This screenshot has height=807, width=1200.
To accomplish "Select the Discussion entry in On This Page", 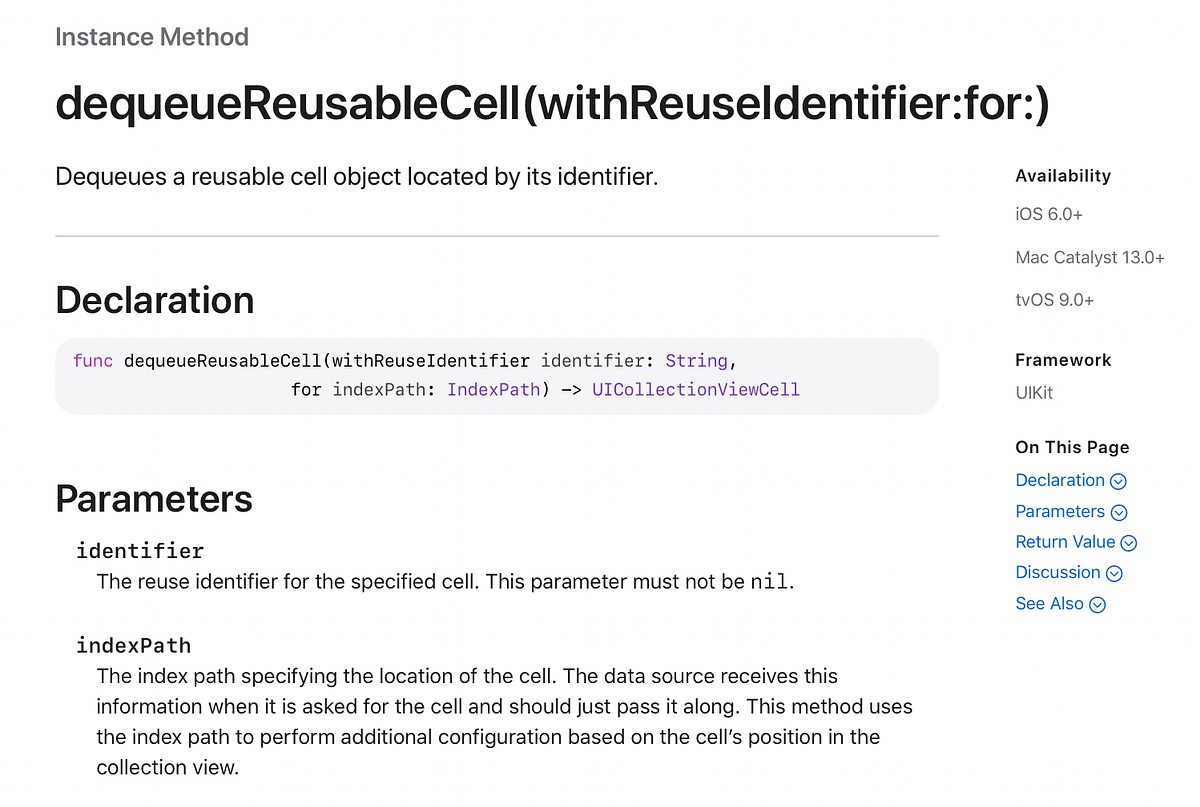I will pyautogui.click(x=1058, y=573).
